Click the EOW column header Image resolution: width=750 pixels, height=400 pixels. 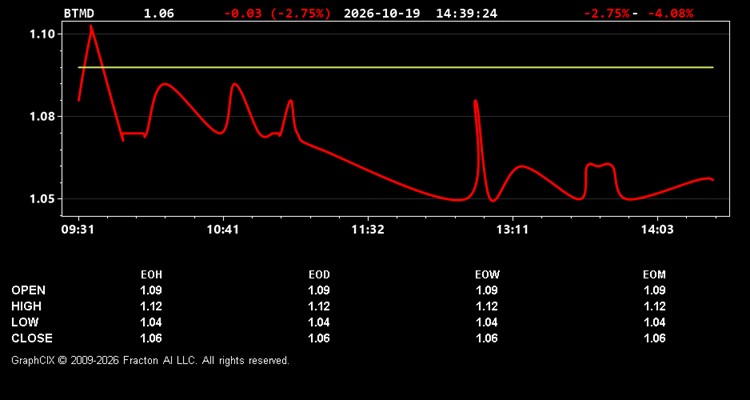point(487,275)
